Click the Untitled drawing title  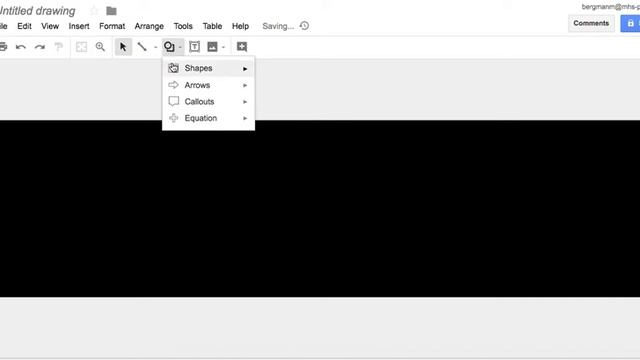tap(38, 11)
